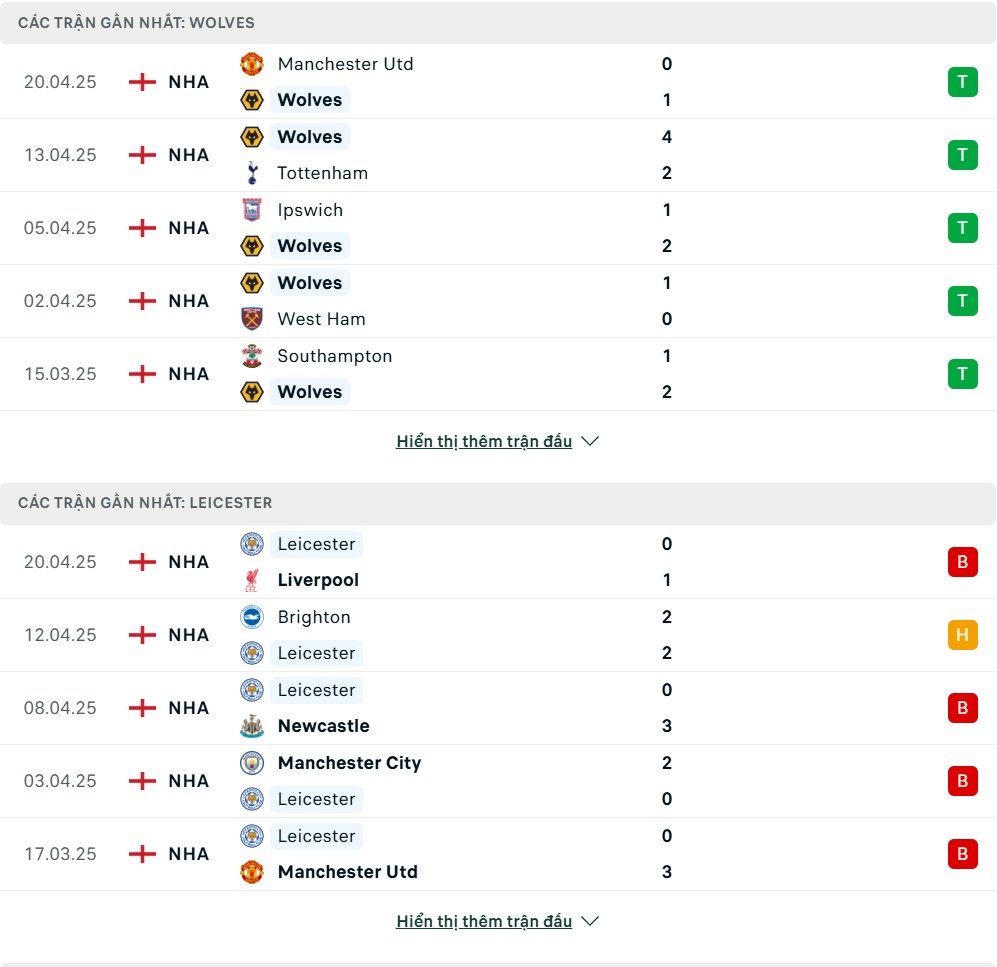Image resolution: width=997 pixels, height=967 pixels.
Task: Click the Newcastle club crest
Action: pyautogui.click(x=252, y=725)
